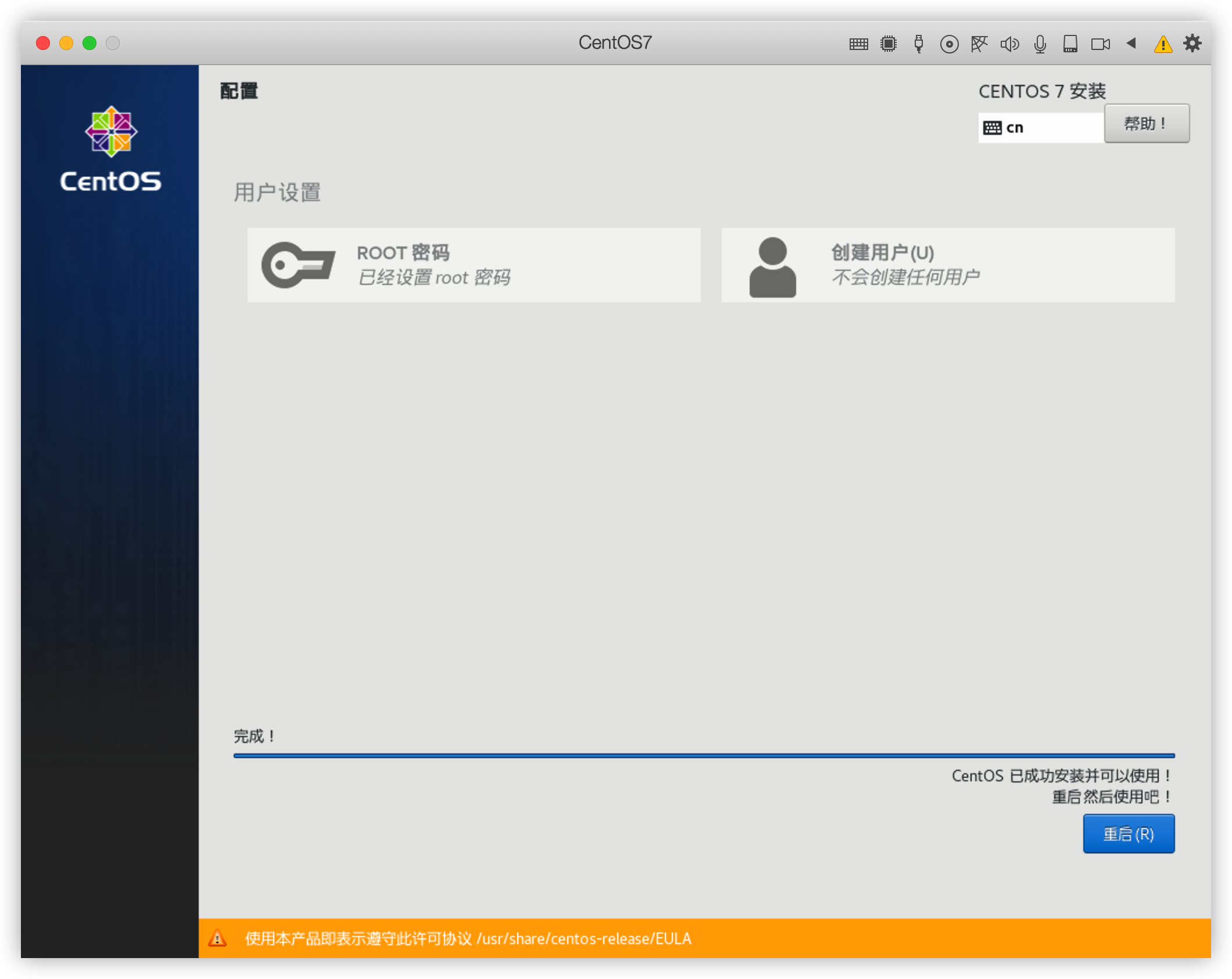Click the hard disk drive icon
This screenshot has width=1232, height=979.
tap(1070, 44)
